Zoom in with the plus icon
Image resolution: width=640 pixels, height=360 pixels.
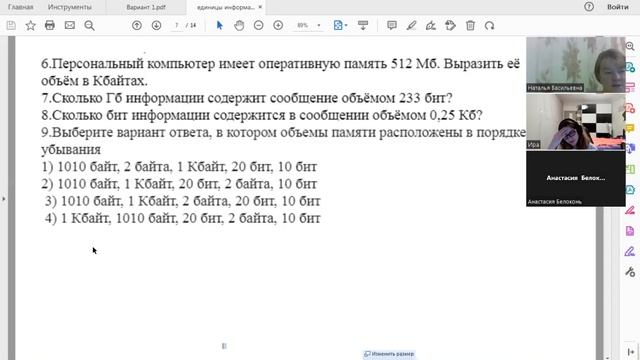click(278, 25)
